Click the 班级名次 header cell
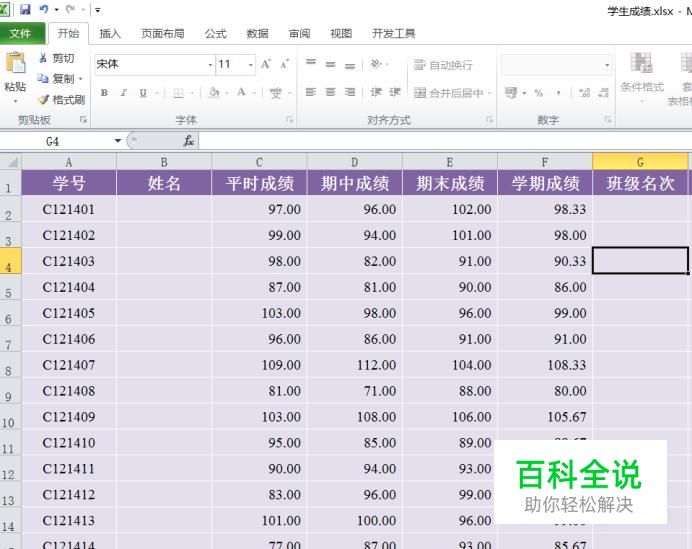692x549 pixels. (x=640, y=183)
